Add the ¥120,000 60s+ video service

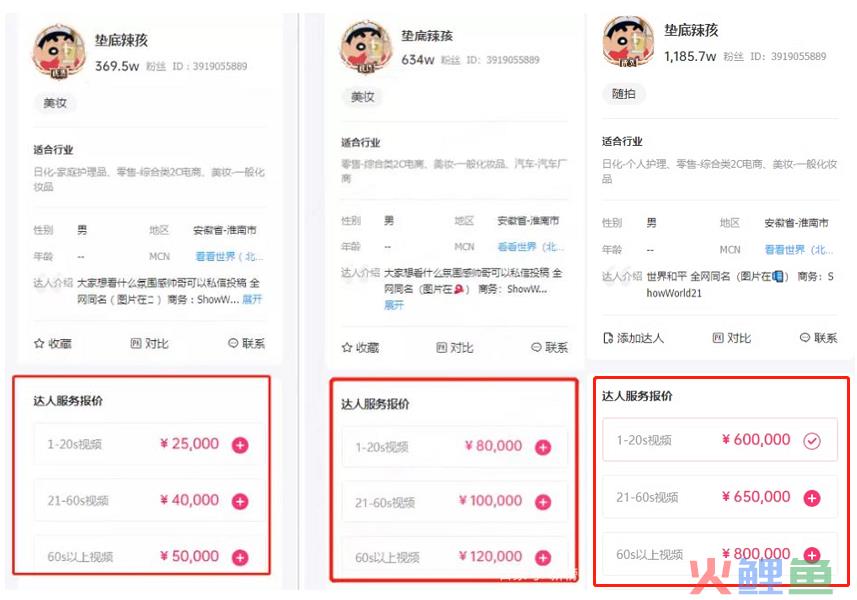(543, 558)
